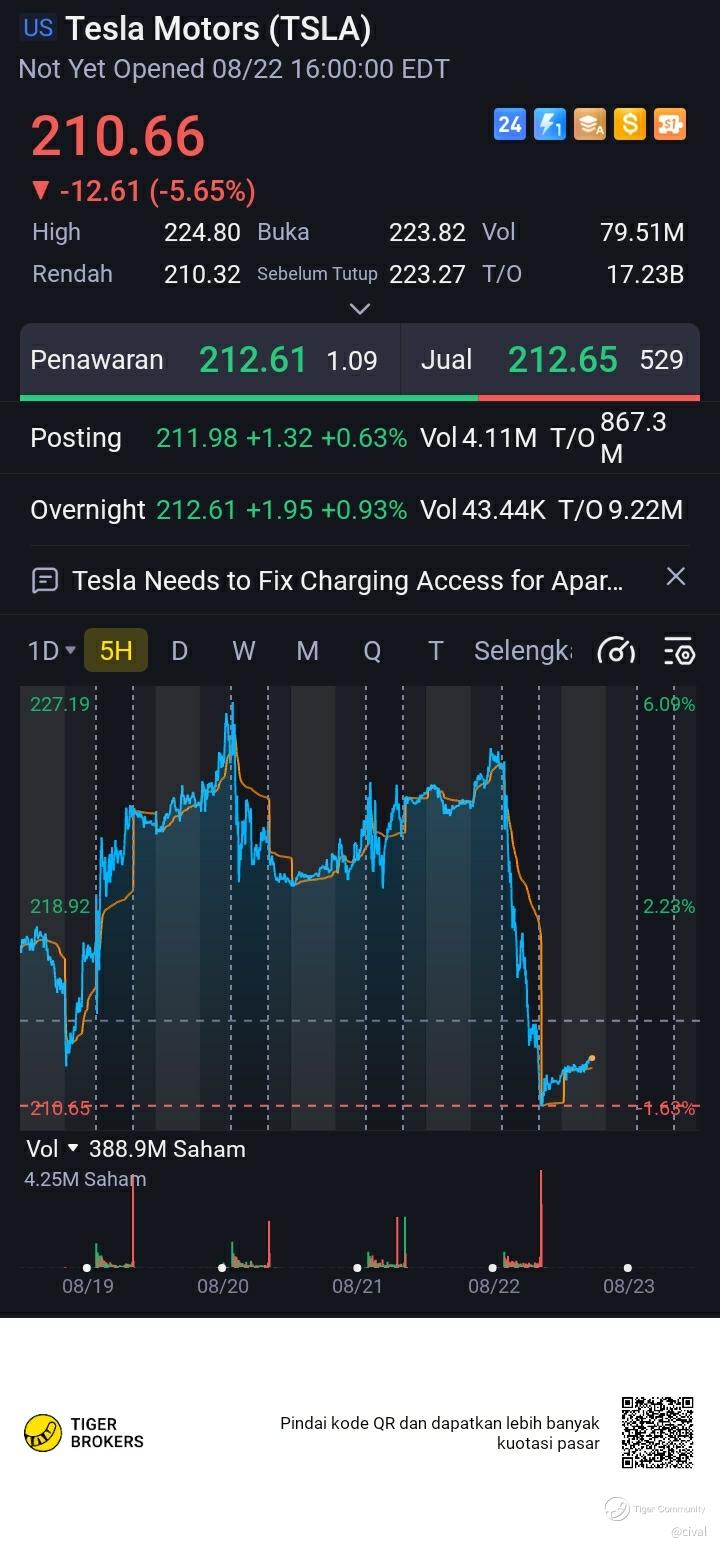Open the Tesla charging access news headline

pos(348,580)
